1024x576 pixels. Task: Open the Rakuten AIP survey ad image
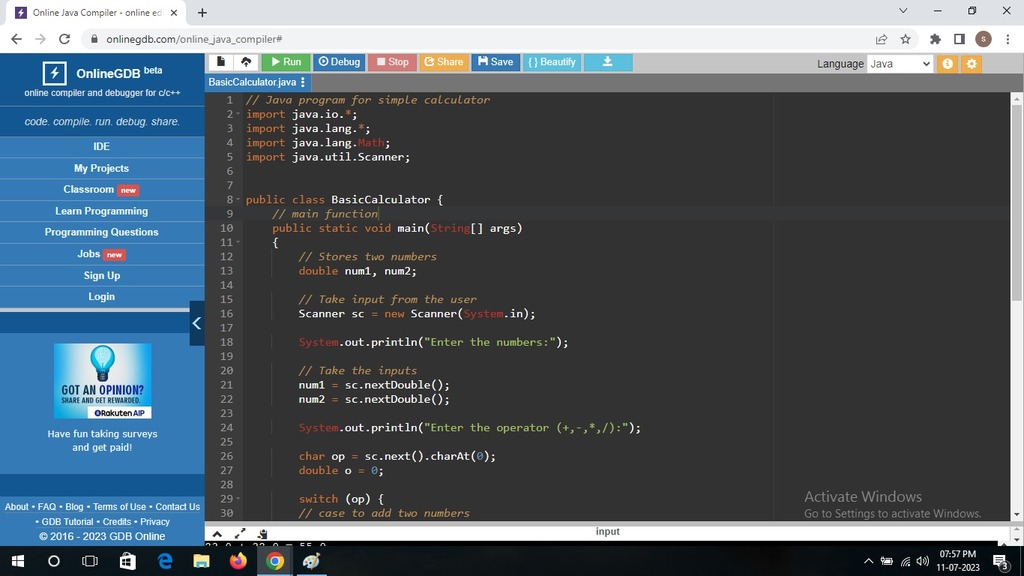click(x=103, y=381)
